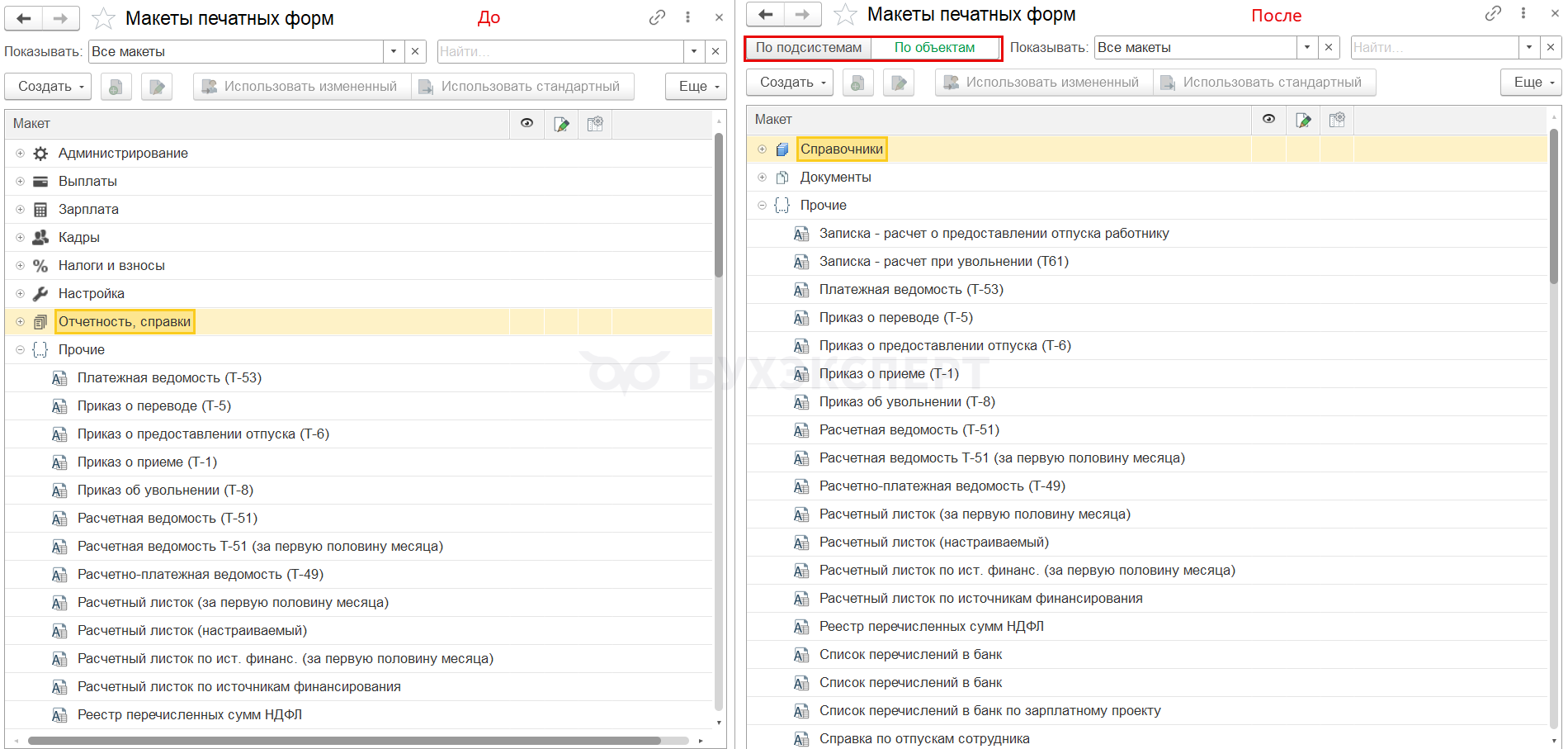Expand the Выплаты tree node
Screen dimensions: 1568x749
20,181
